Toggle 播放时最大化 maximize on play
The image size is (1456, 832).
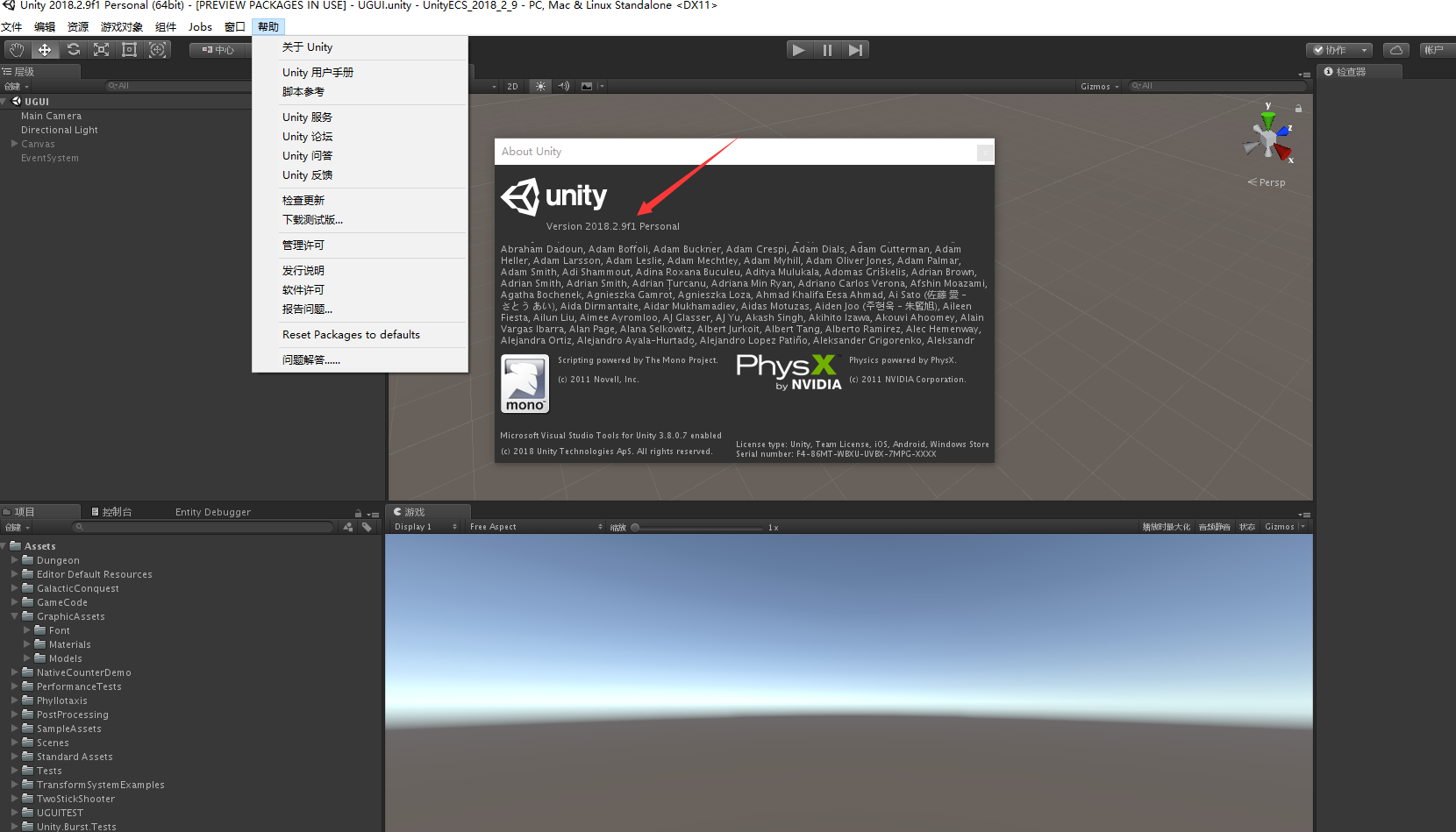coord(1167,527)
